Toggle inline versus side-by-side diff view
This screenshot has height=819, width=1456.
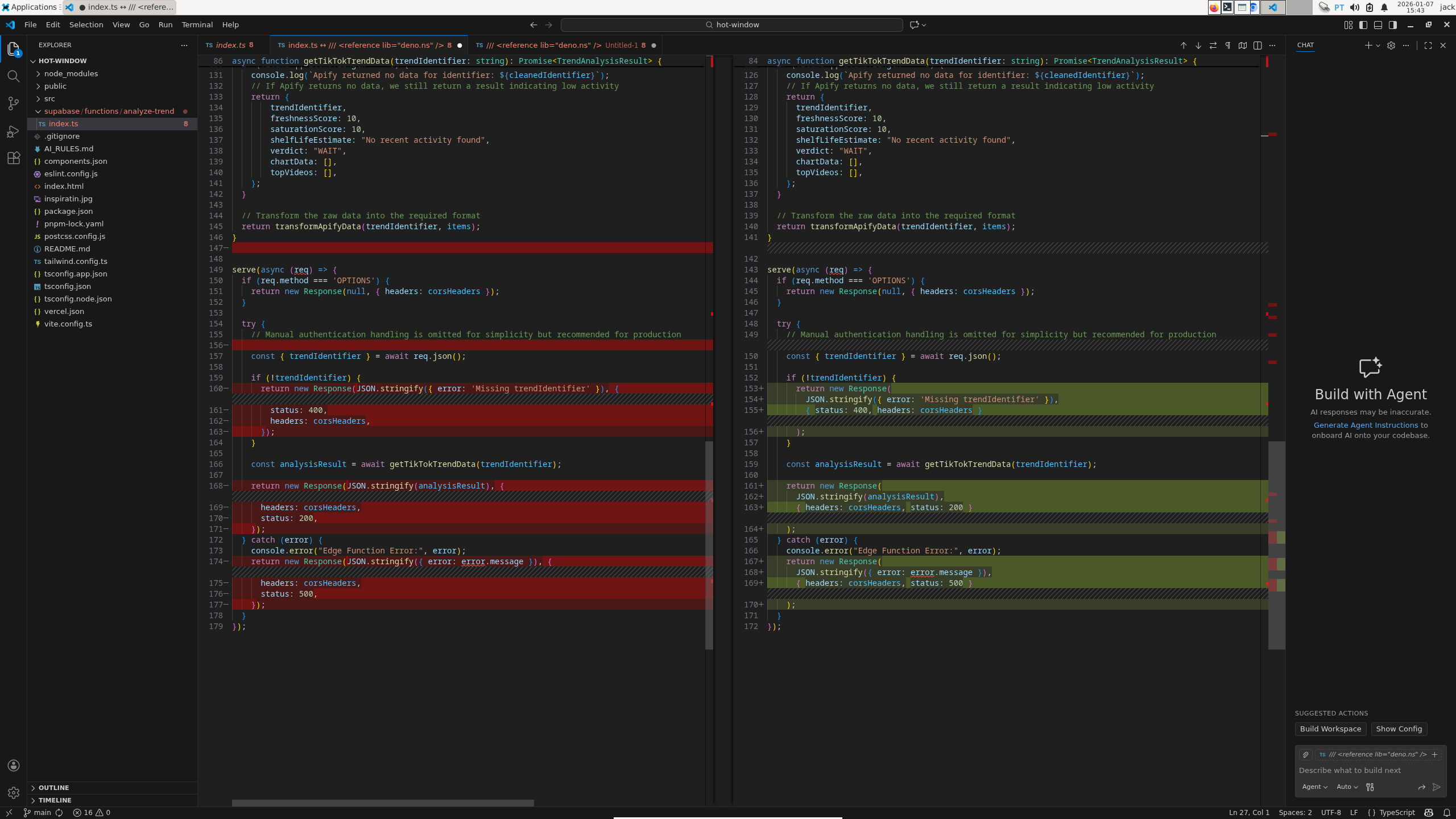click(1258, 45)
